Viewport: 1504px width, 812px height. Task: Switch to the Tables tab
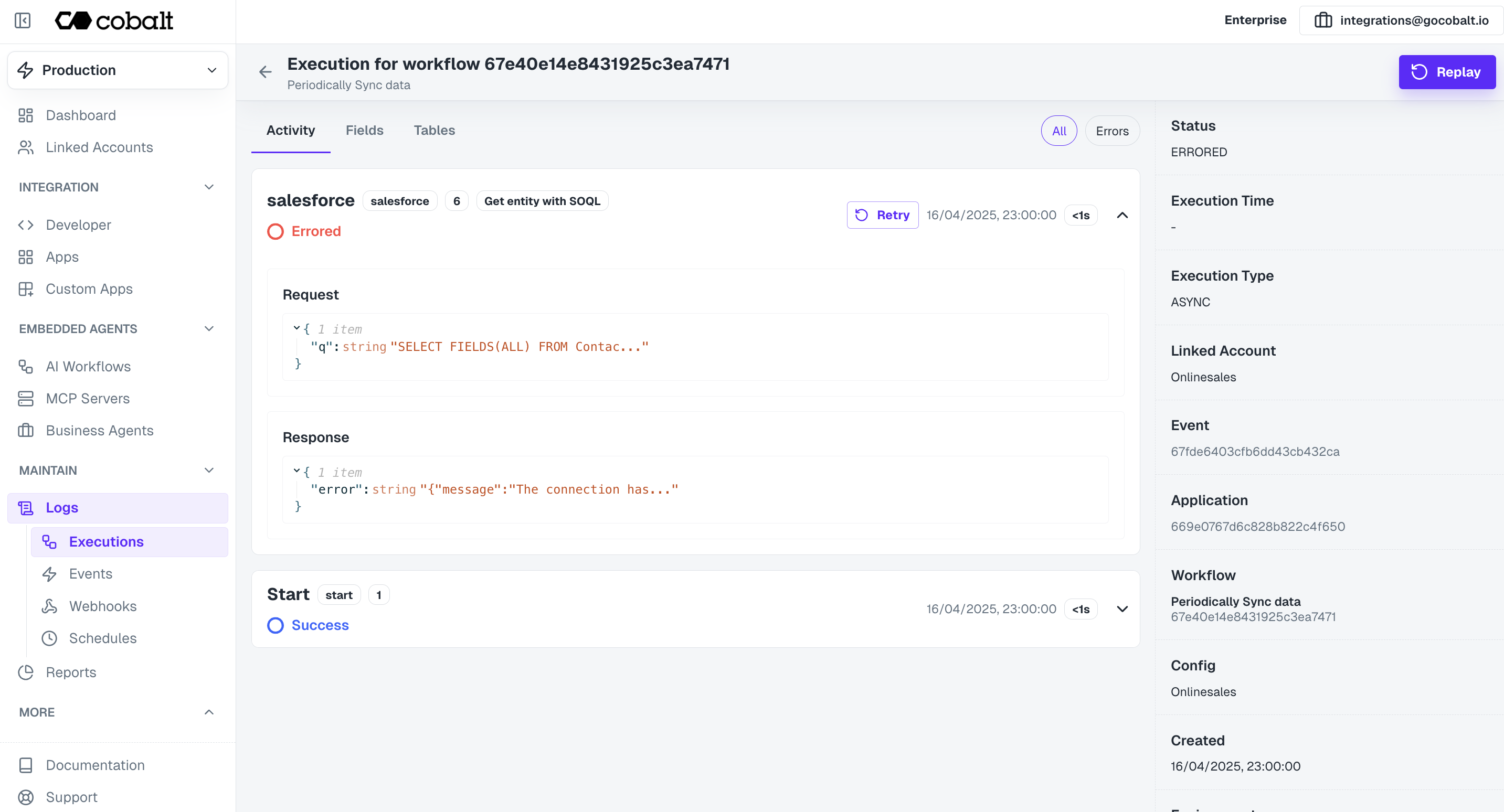click(435, 130)
